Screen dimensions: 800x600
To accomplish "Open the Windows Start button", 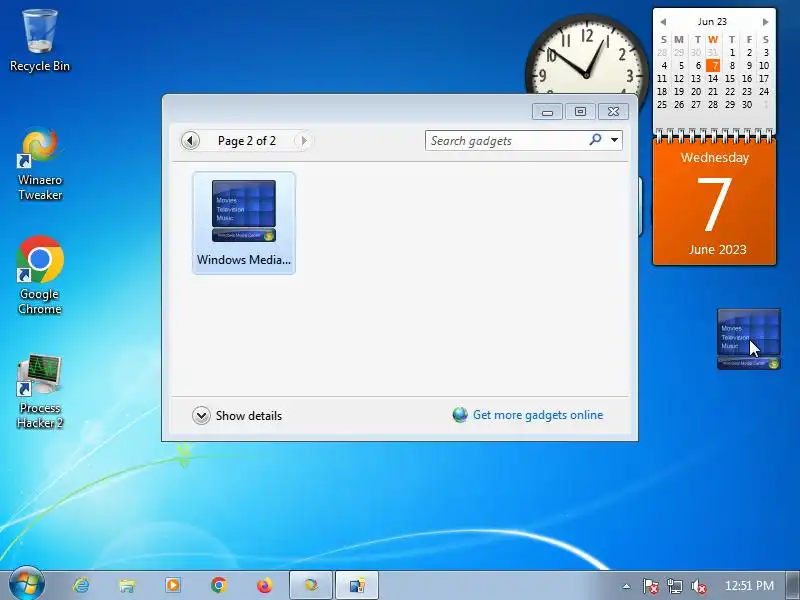I will click(27, 585).
